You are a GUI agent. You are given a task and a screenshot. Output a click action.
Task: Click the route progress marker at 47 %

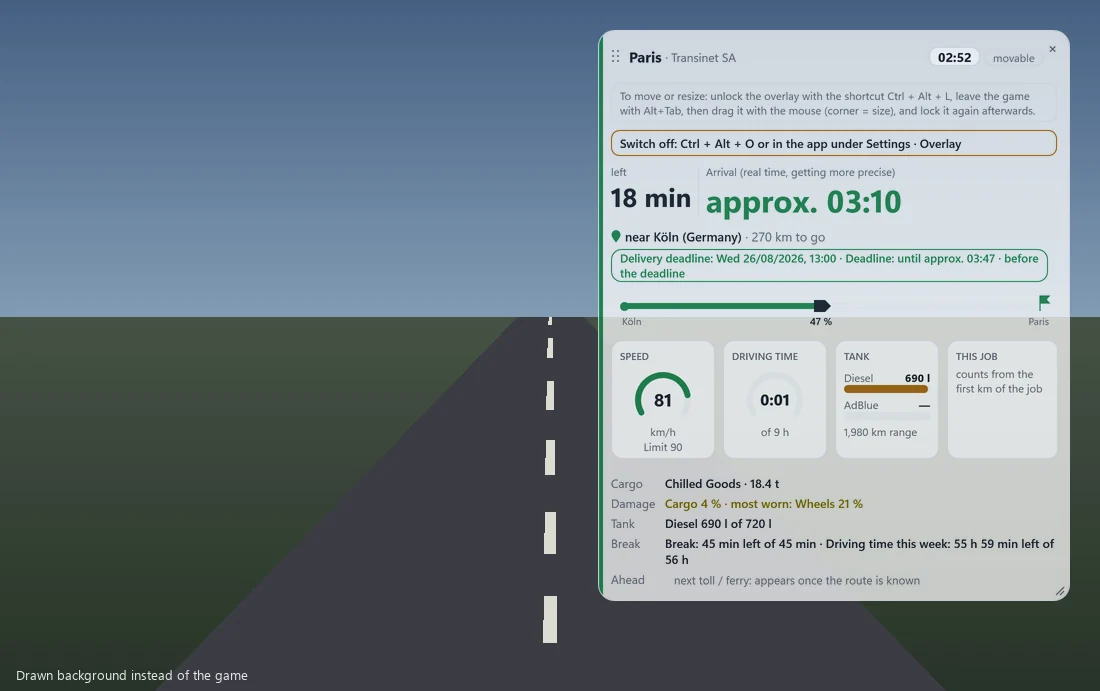(821, 306)
